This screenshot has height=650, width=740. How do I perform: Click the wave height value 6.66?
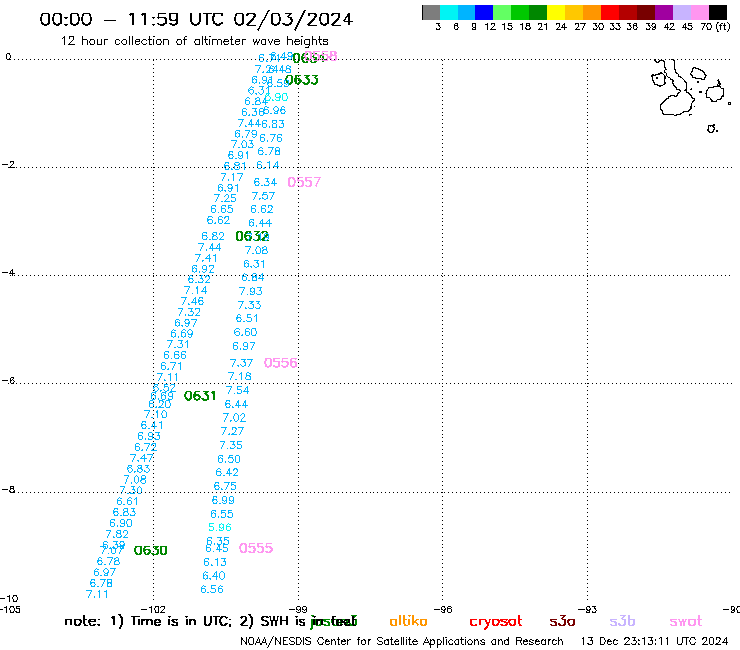(175, 355)
